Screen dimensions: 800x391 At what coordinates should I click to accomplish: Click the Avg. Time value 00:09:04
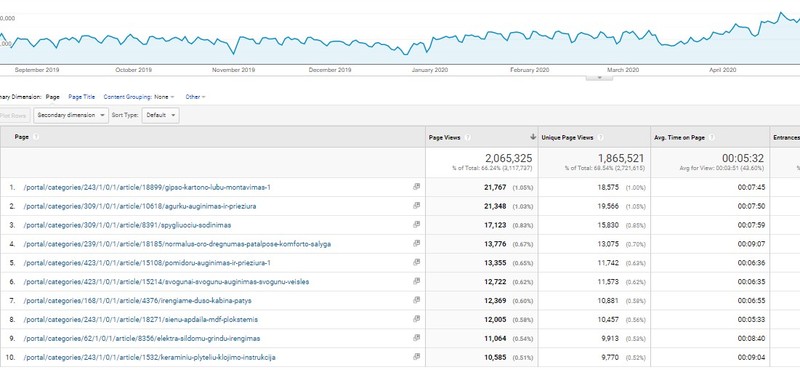pyautogui.click(x=751, y=357)
